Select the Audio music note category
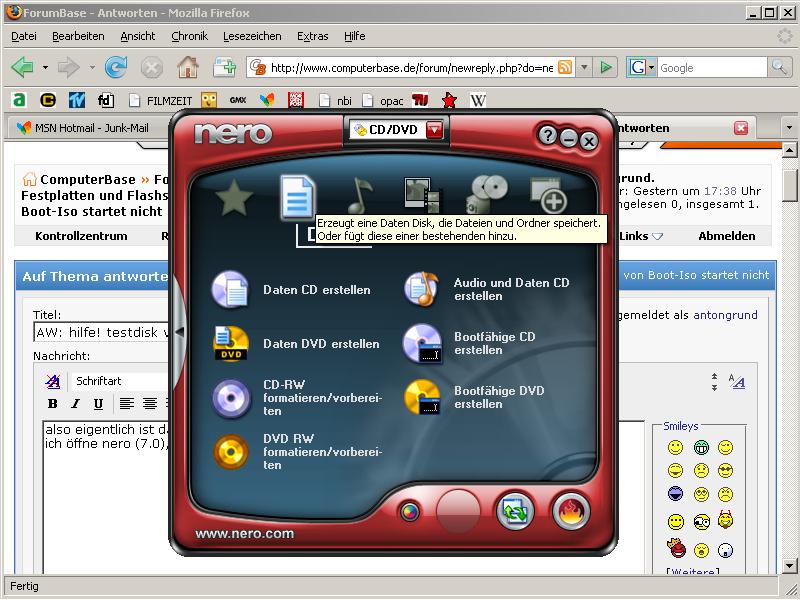 tap(360, 196)
